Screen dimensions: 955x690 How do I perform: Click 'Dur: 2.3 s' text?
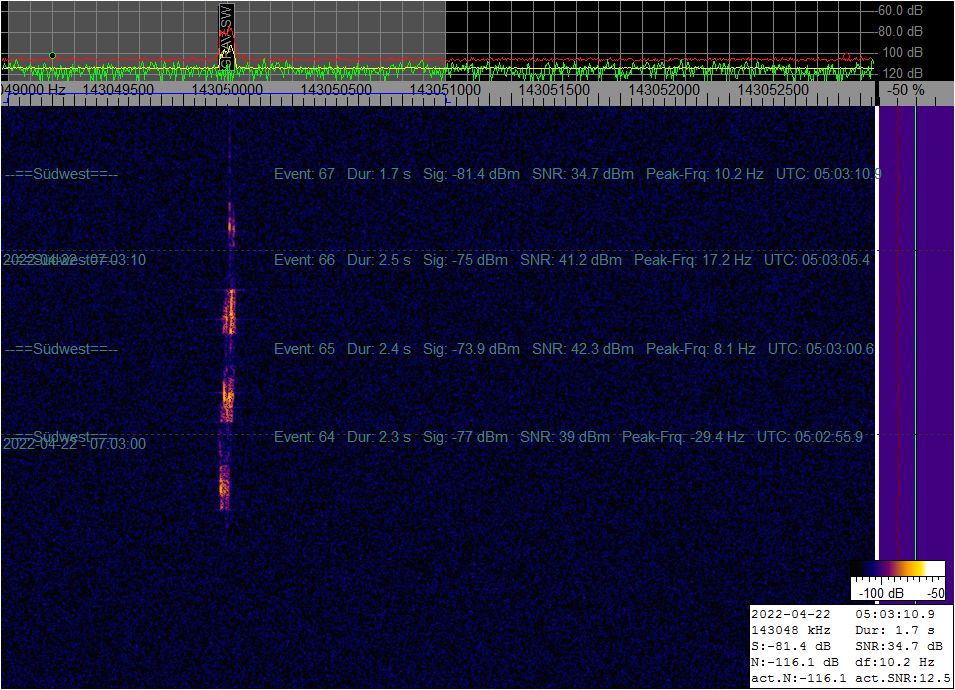click(x=379, y=437)
